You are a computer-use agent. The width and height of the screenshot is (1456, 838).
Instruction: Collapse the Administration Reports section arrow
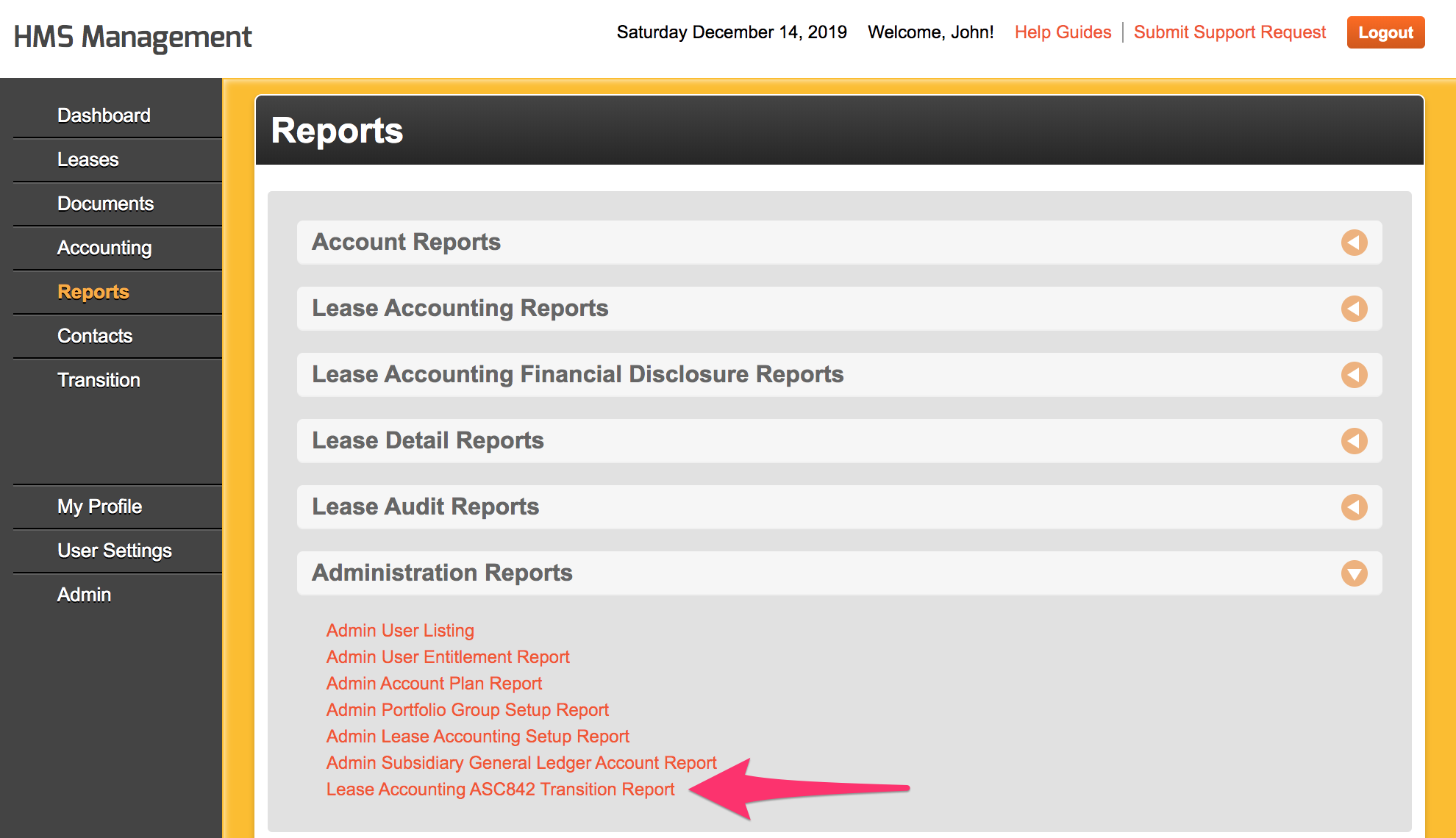[x=1355, y=573]
